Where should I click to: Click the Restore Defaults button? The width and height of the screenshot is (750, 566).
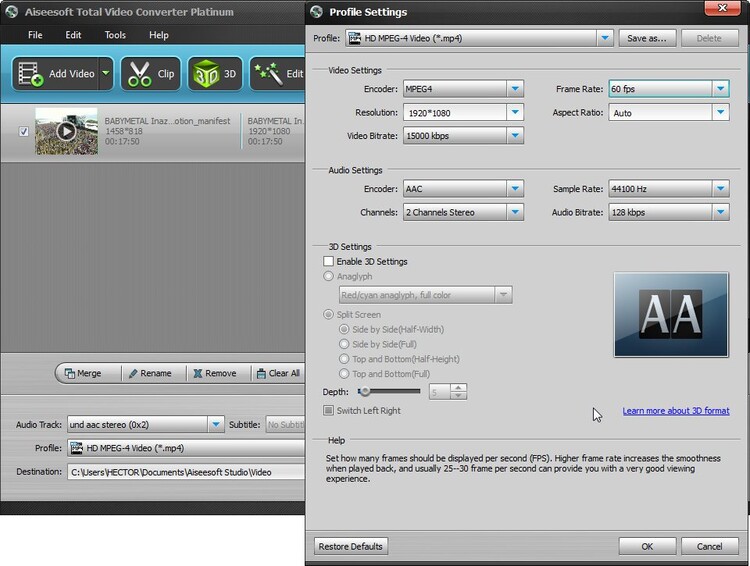click(351, 546)
